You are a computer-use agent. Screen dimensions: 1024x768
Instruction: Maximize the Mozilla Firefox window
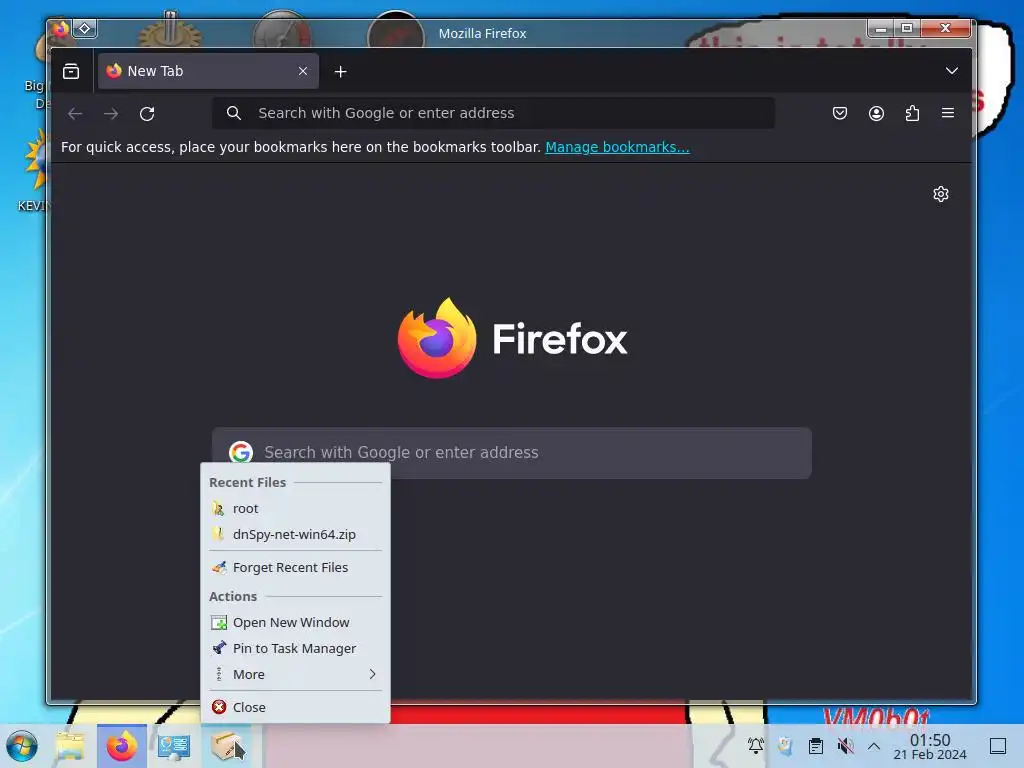907,29
